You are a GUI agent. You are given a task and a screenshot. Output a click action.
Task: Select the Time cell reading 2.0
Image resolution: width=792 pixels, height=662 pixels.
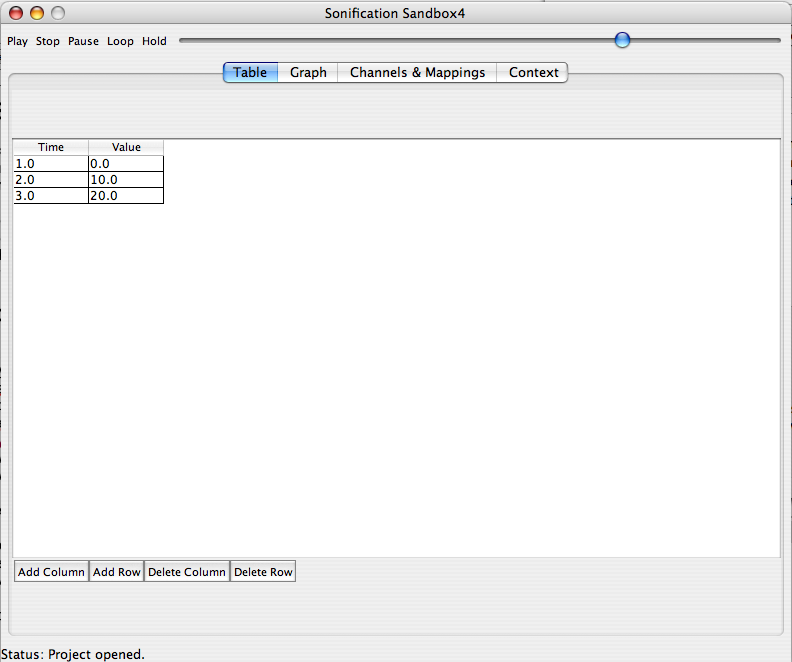pos(51,180)
